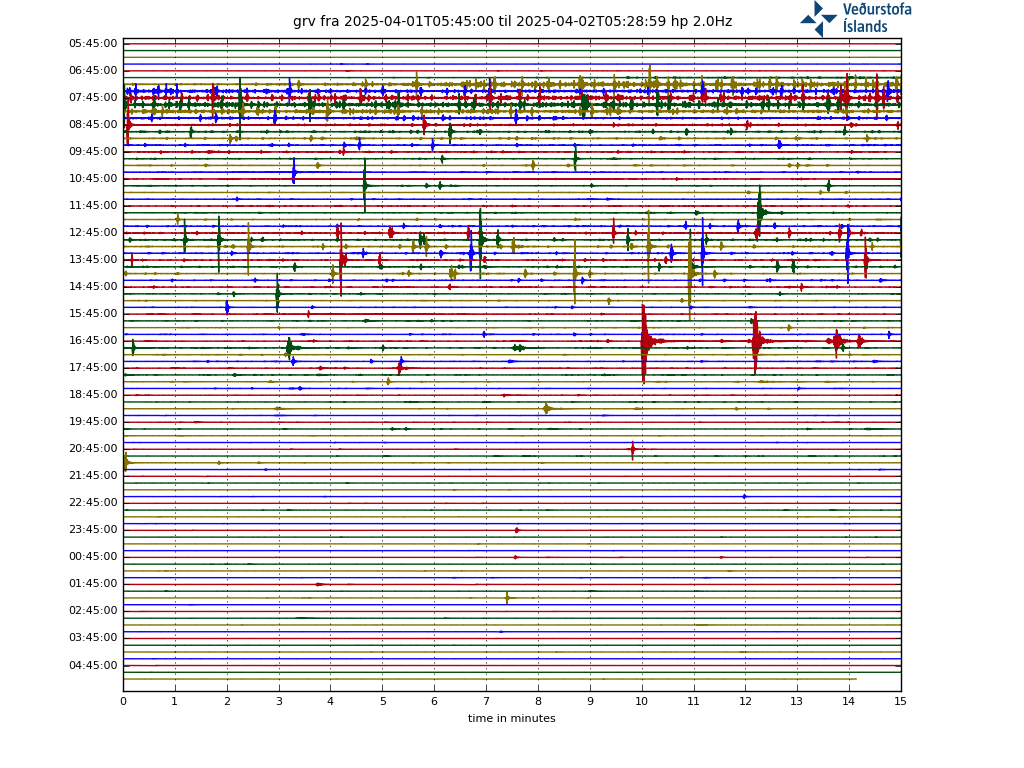Click the x-axis tick label 13
The height and width of the screenshot is (768, 1024).
point(797,701)
